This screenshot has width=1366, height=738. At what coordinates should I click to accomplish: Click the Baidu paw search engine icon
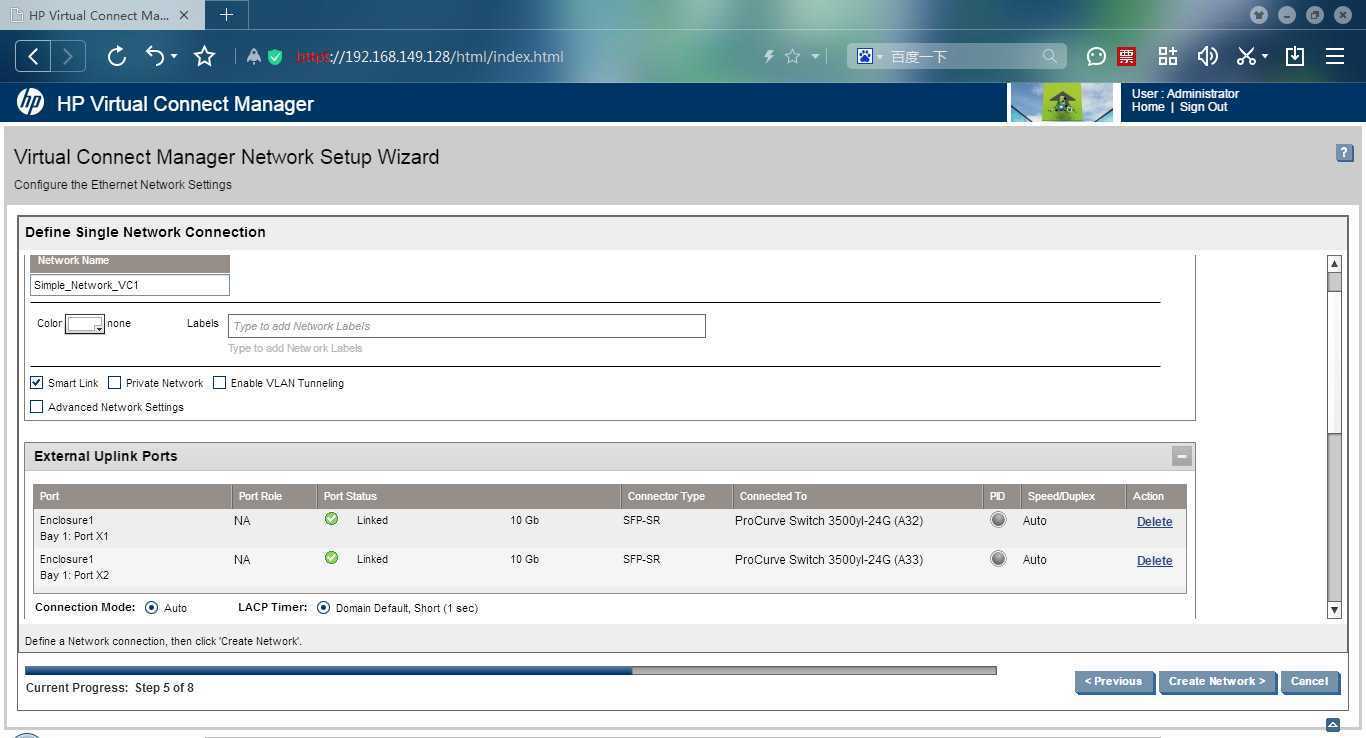[865, 56]
